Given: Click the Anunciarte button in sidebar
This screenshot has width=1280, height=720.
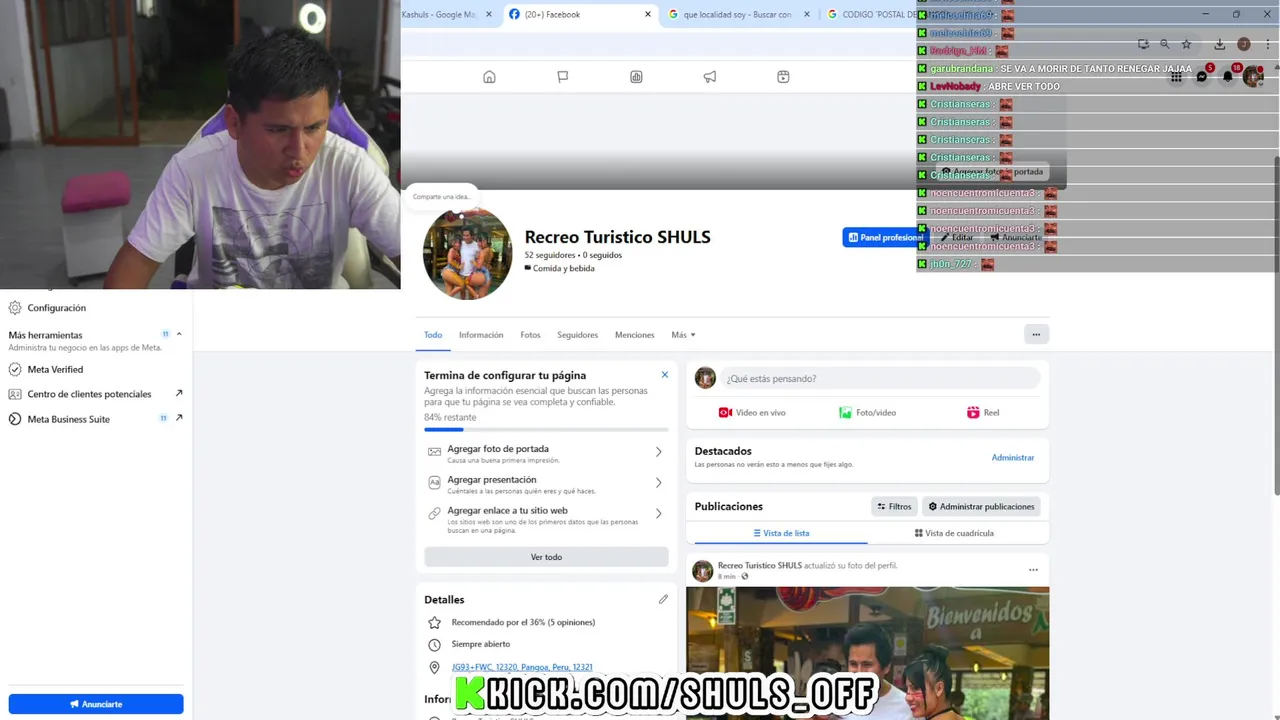Looking at the screenshot, I should (x=96, y=704).
